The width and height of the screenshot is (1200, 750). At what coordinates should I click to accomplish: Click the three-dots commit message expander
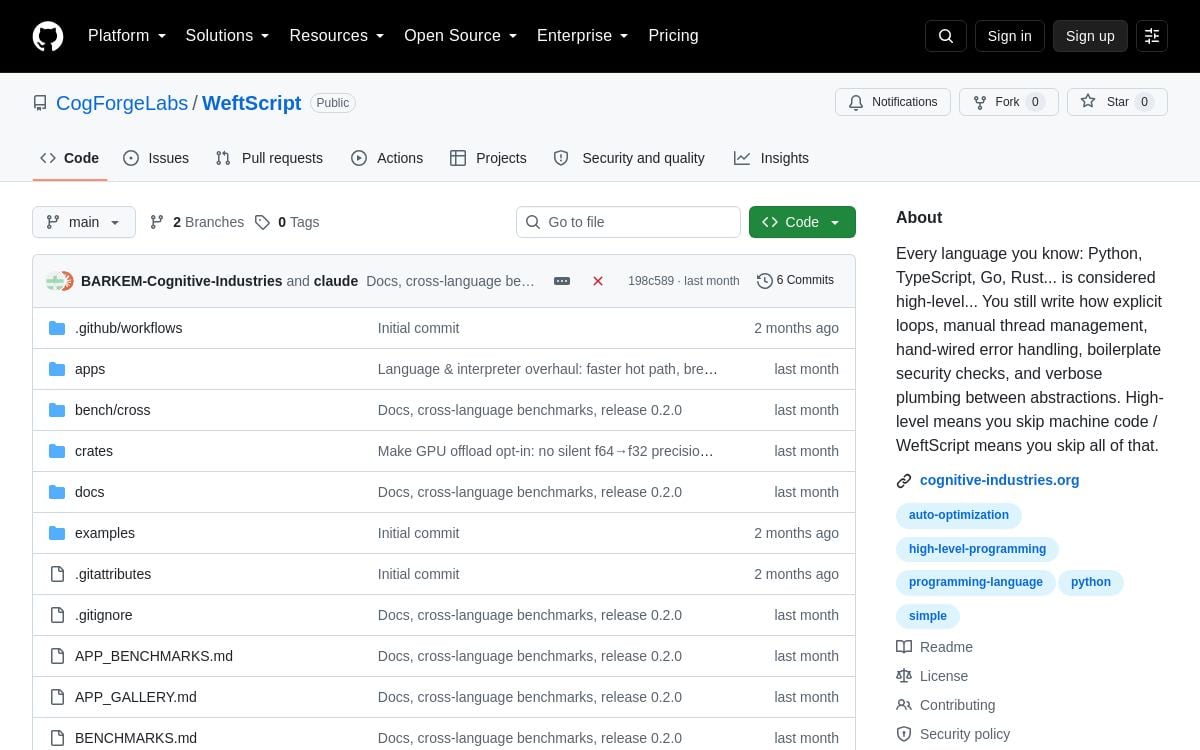pyautogui.click(x=562, y=281)
